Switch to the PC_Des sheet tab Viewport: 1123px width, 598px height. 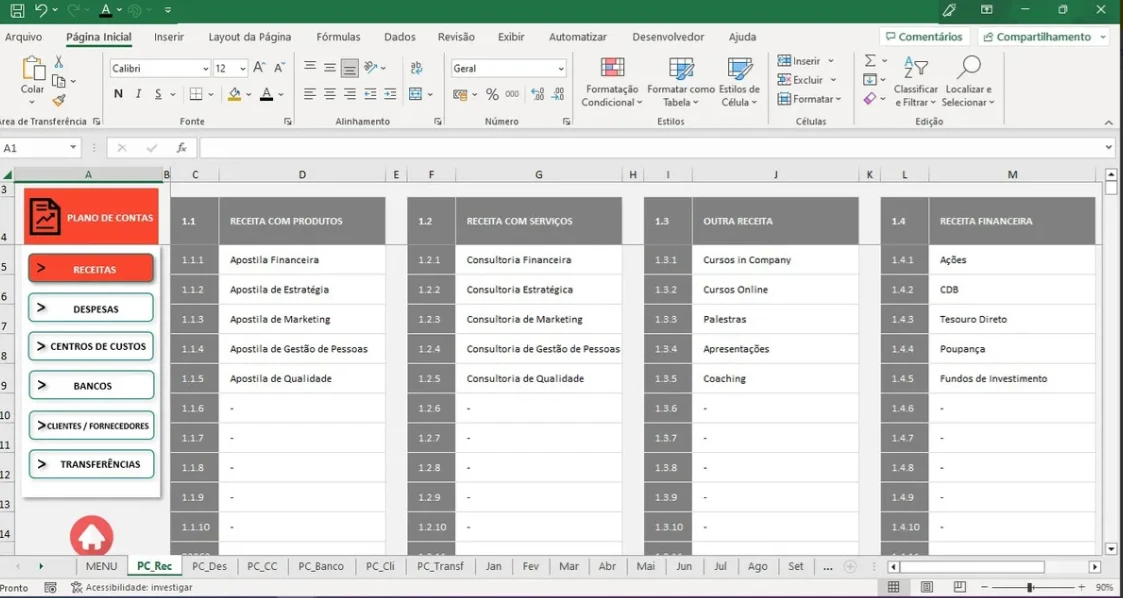point(209,566)
